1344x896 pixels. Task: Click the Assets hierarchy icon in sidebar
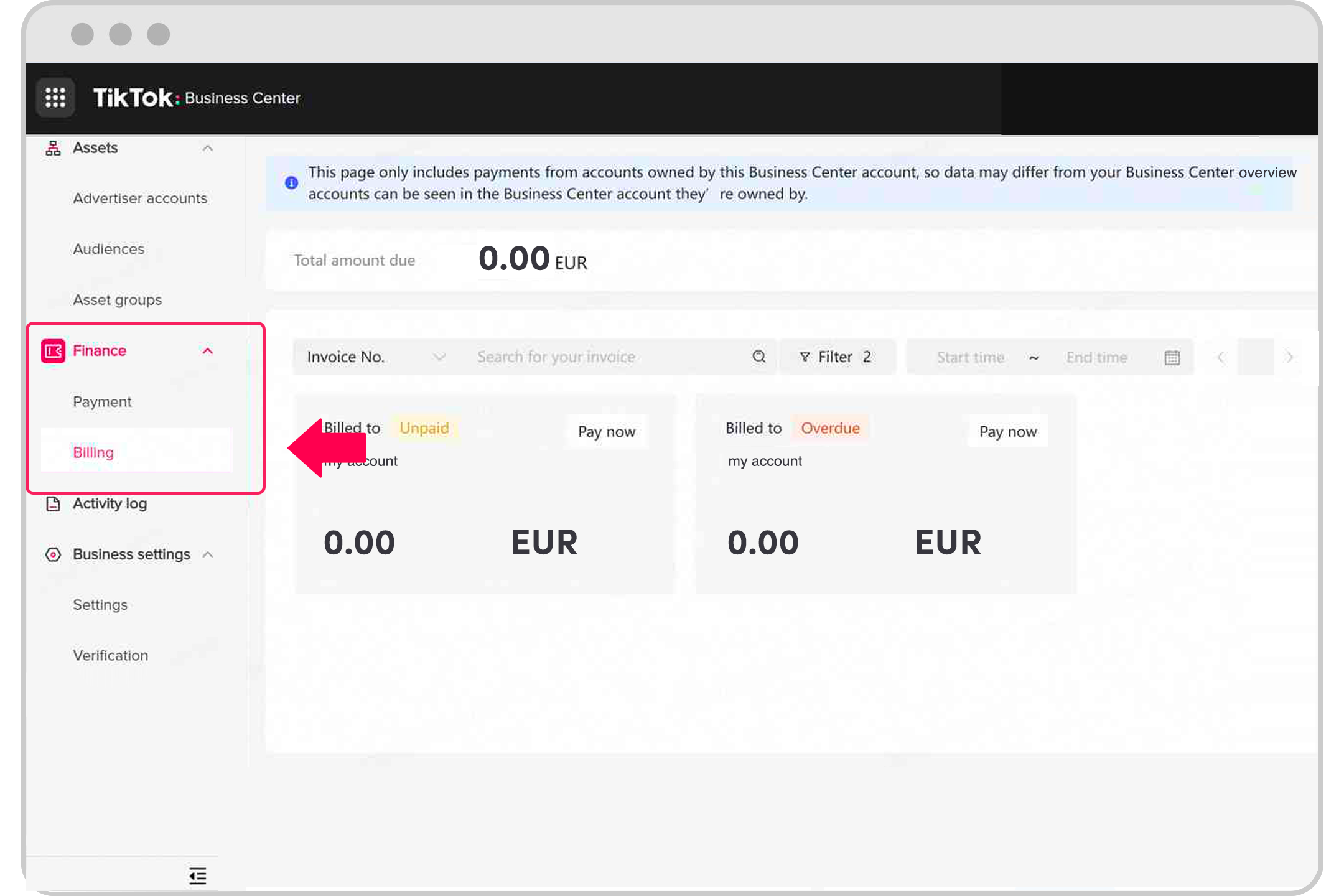tap(53, 147)
